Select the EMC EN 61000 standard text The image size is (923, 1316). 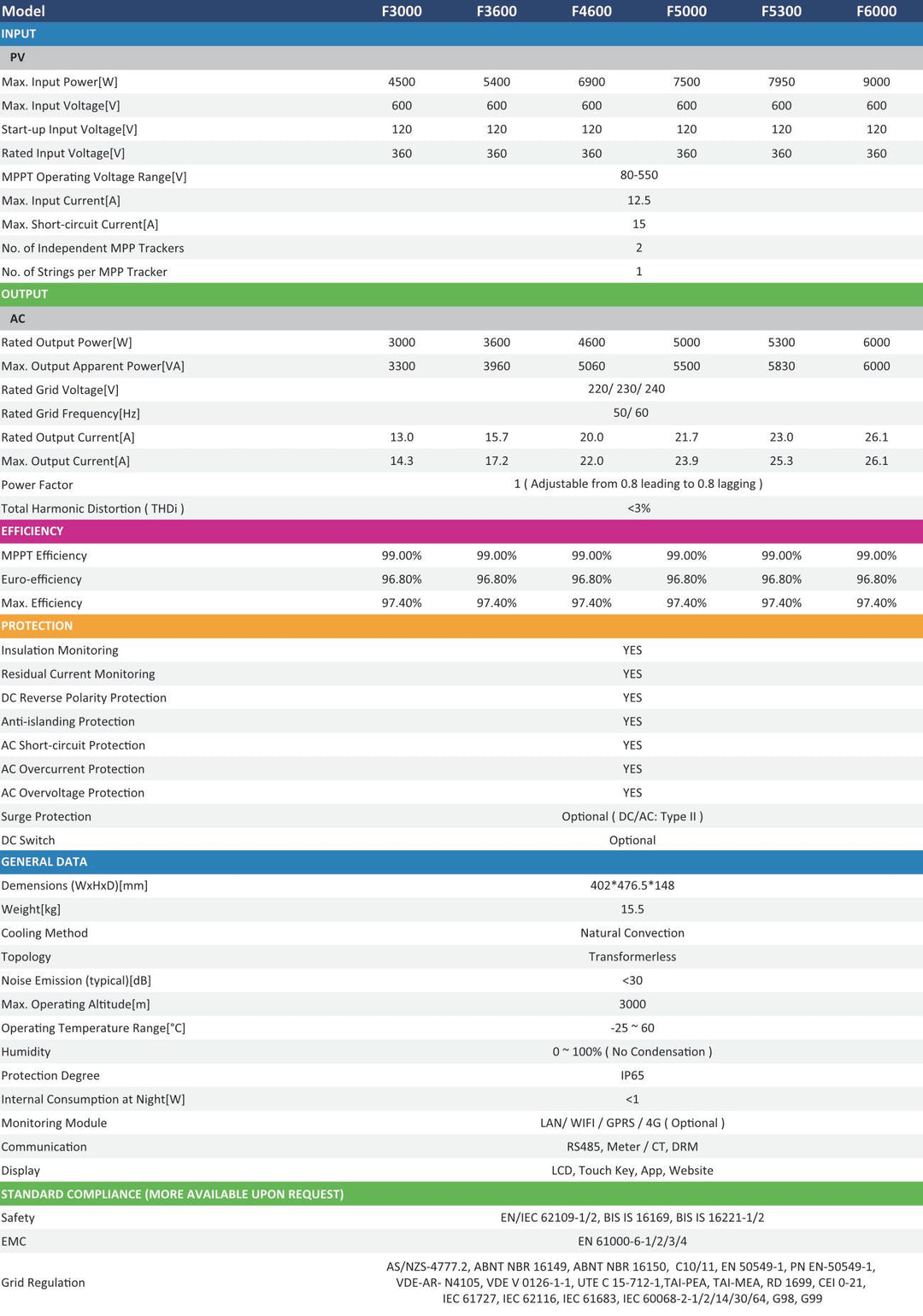pos(632,1242)
